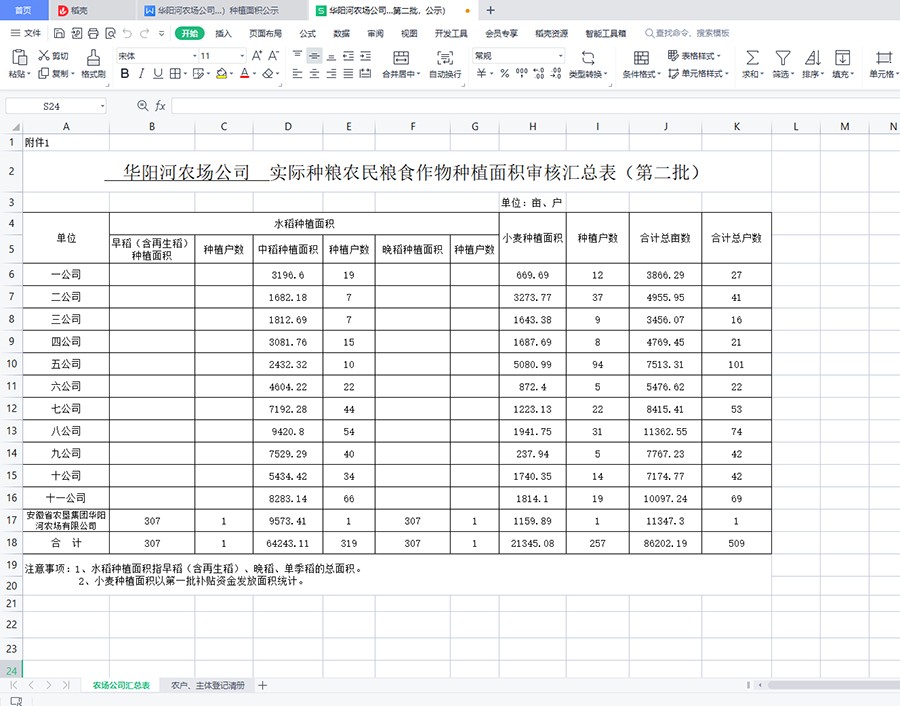Click the insert function fx icon
900x706 pixels.
(160, 106)
